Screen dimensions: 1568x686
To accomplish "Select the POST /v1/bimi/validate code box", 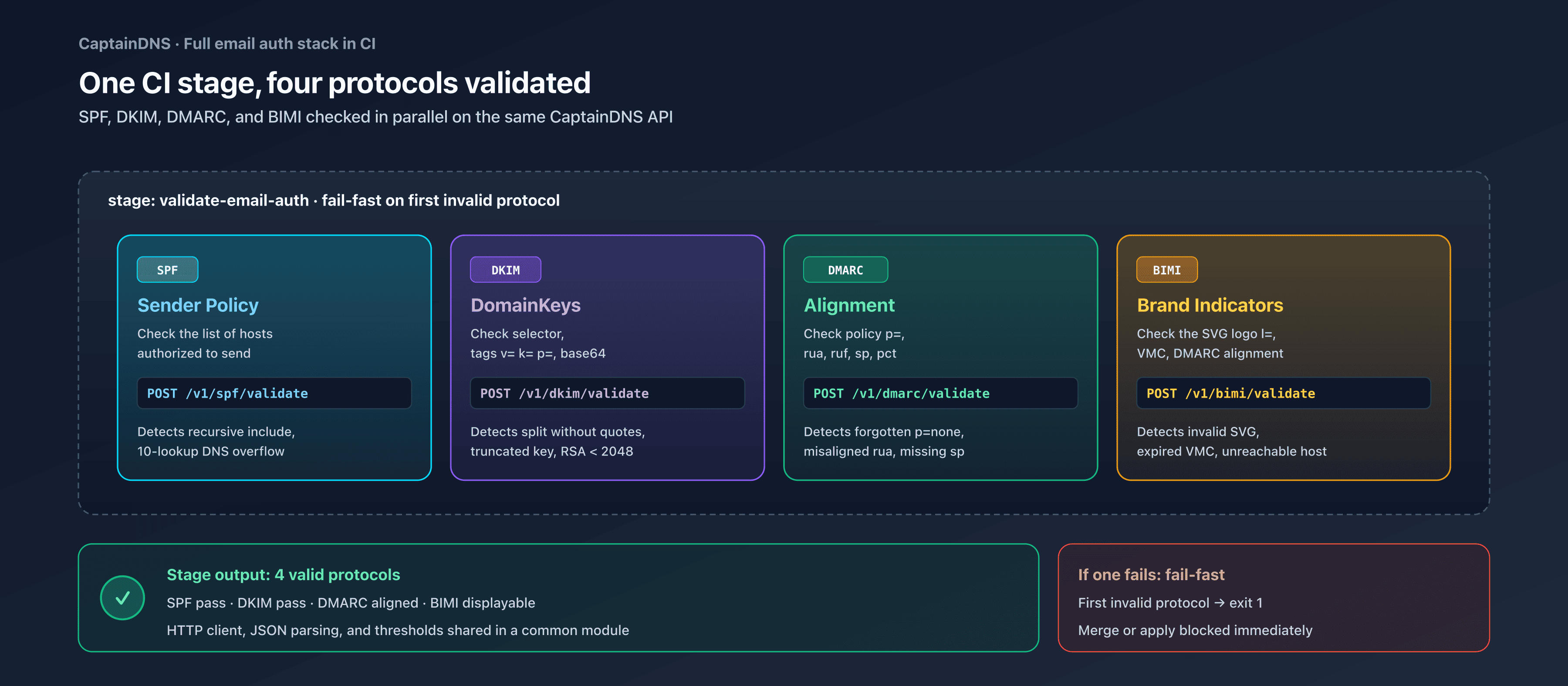I will click(x=1283, y=393).
